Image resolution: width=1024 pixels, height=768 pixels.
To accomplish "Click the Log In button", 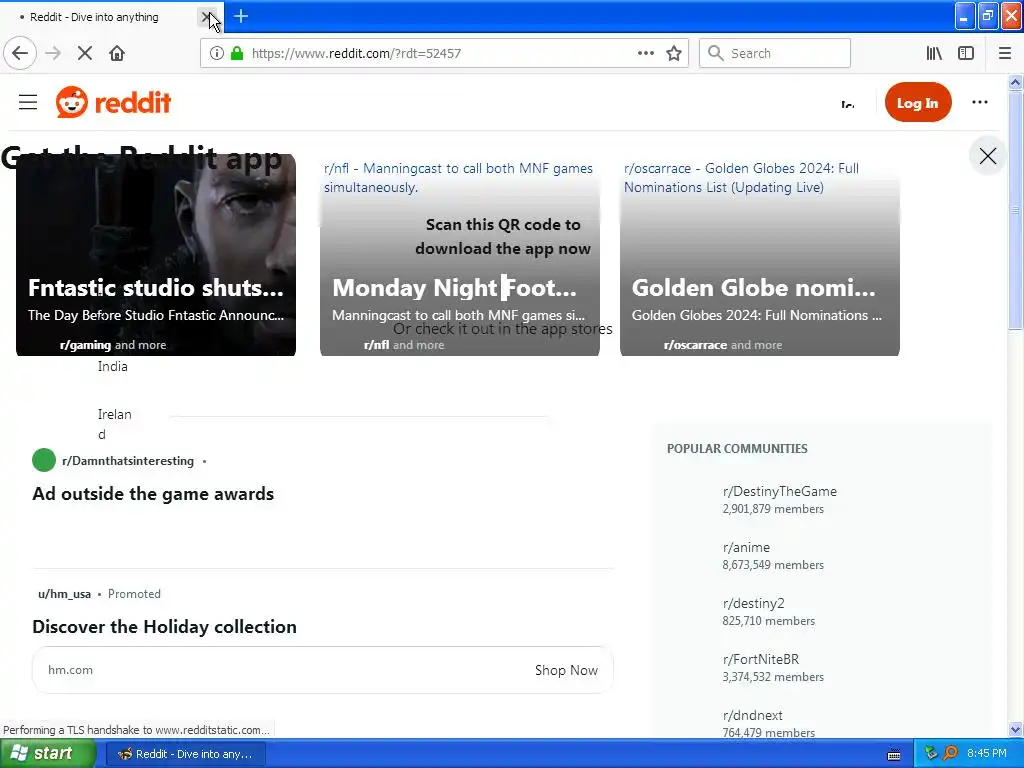I will (918, 103).
